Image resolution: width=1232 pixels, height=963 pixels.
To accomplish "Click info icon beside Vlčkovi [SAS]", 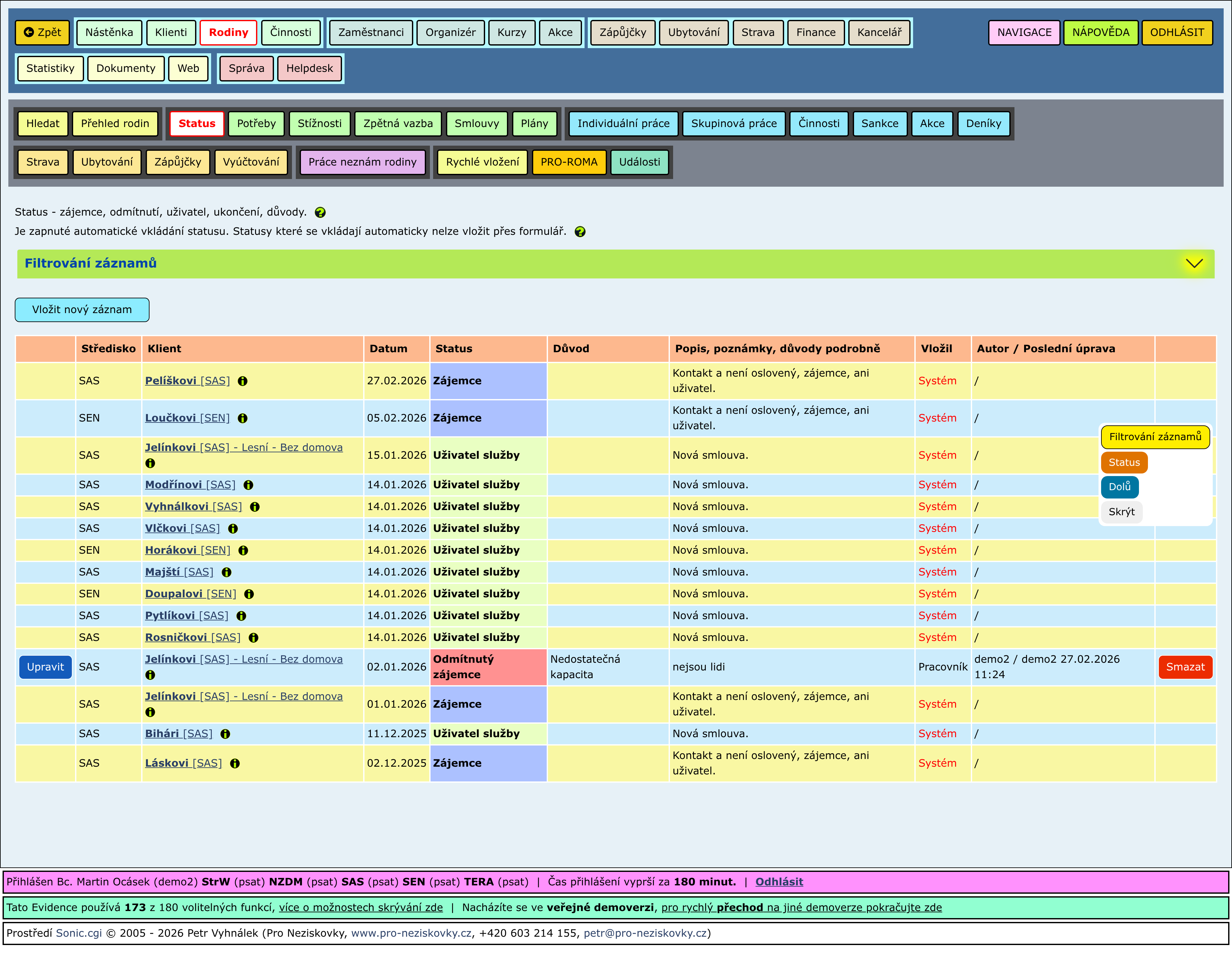I will [x=233, y=529].
